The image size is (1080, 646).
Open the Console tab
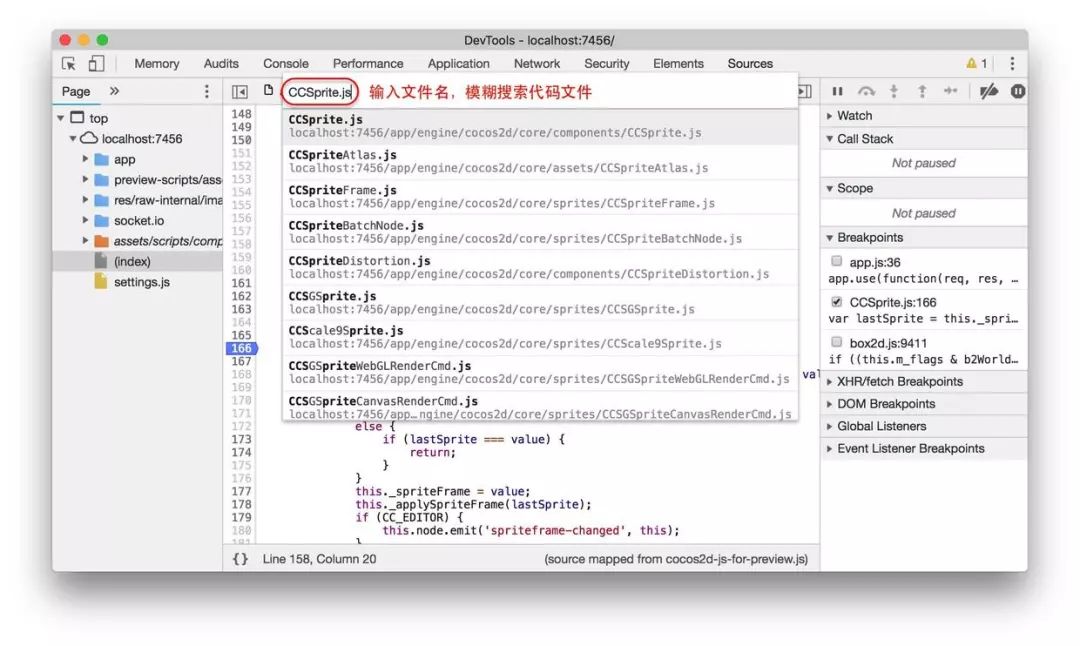[286, 63]
